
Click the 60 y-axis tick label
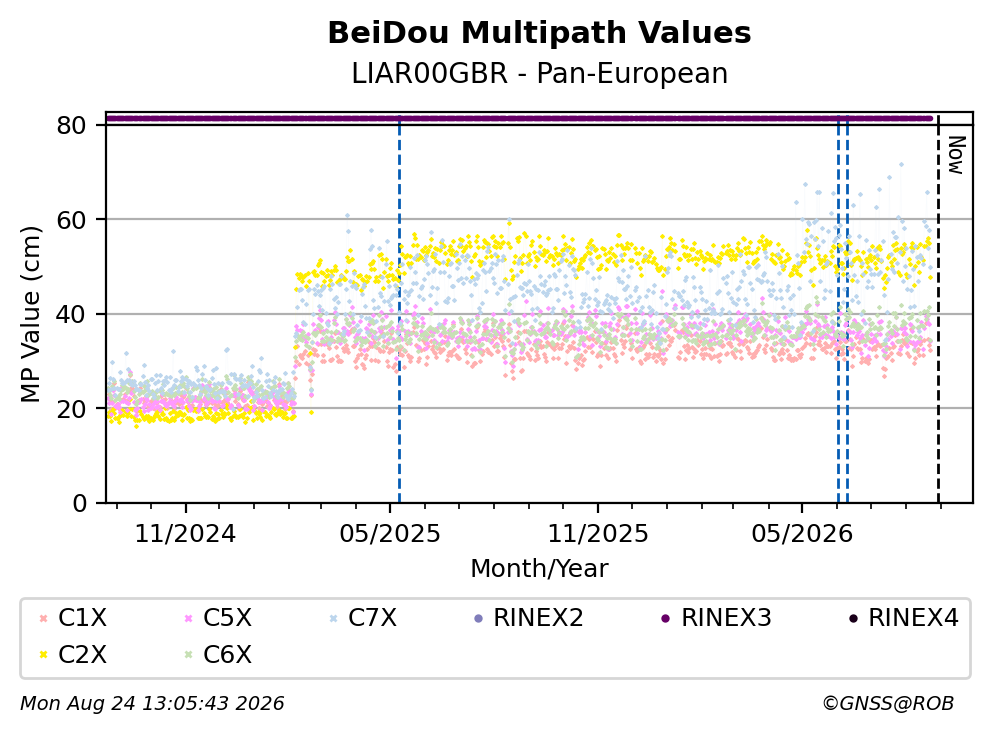[x=71, y=220]
